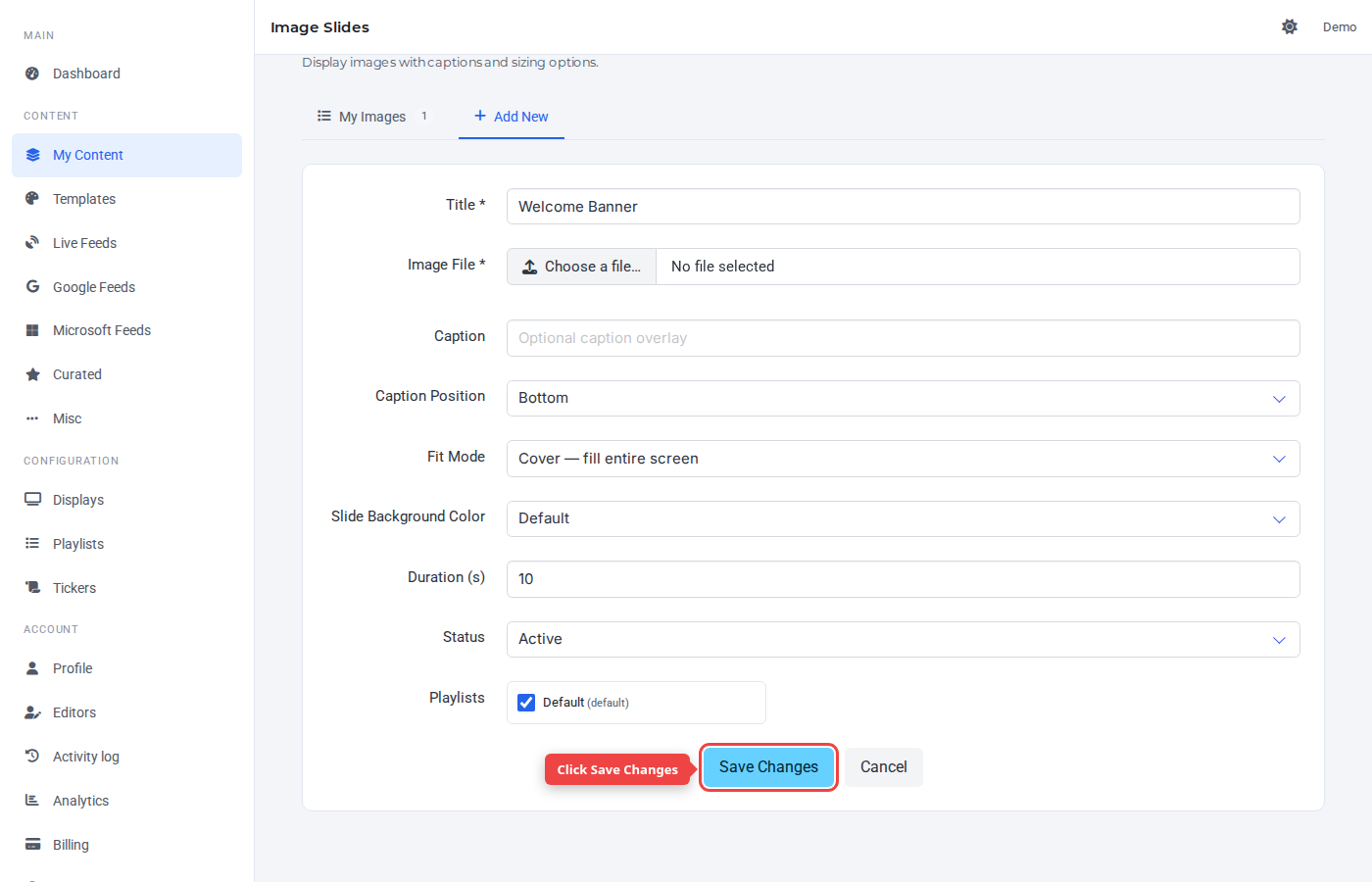1372x882 pixels.
Task: Click the Curated sidebar label
Action: [x=77, y=374]
